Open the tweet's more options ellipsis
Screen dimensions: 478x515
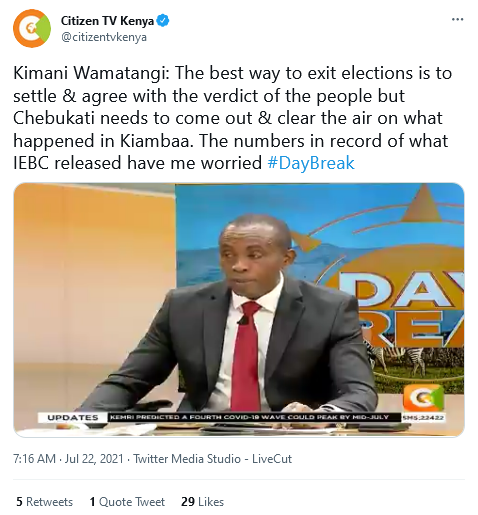[457, 19]
